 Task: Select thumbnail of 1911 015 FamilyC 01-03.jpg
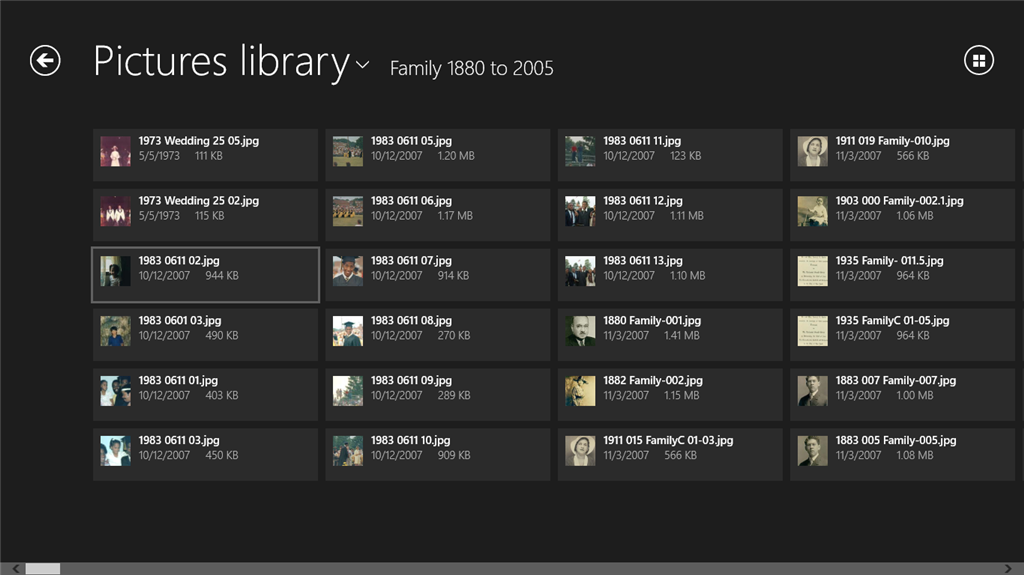point(580,451)
